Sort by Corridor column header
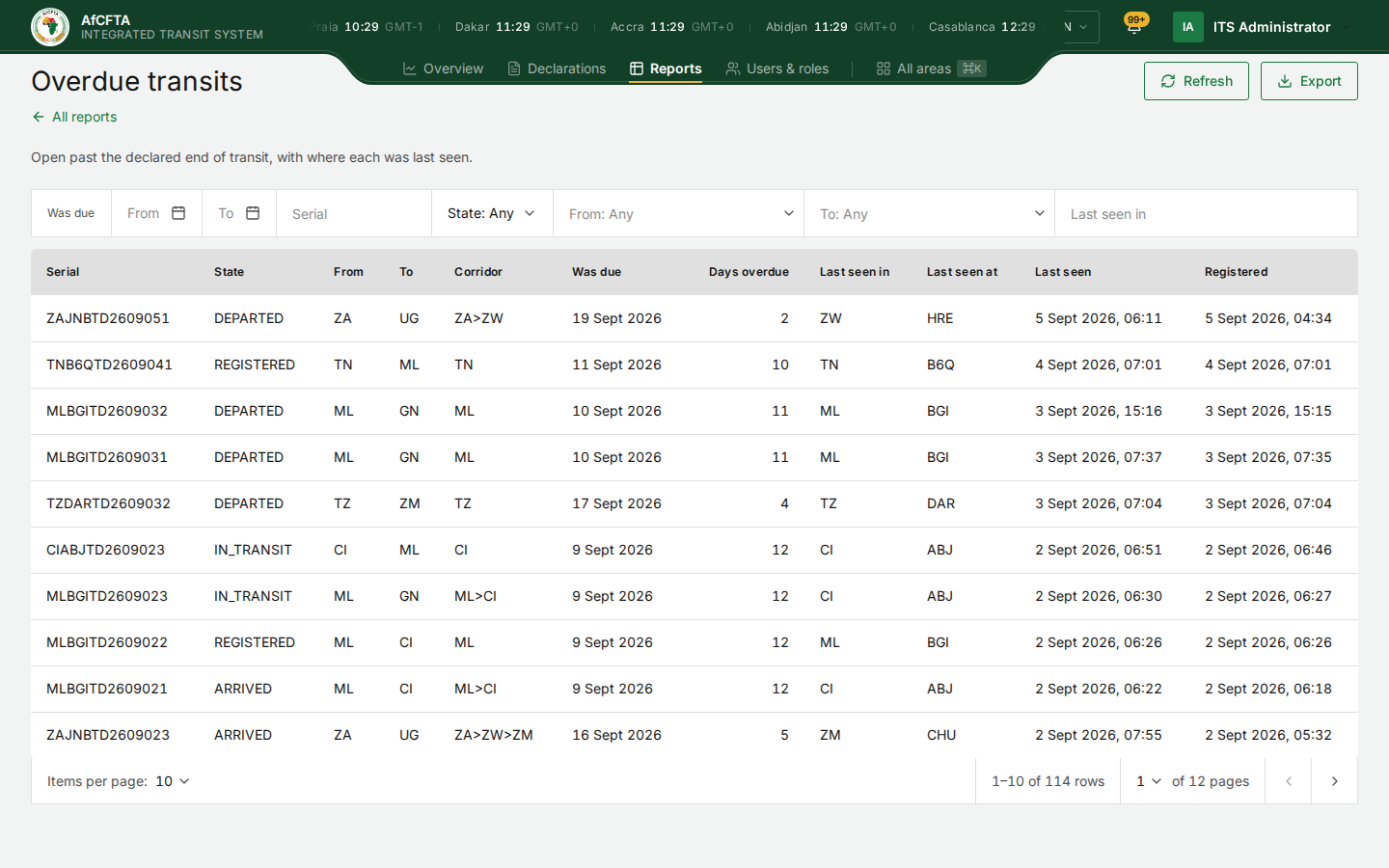Image resolution: width=1389 pixels, height=868 pixels. (x=478, y=272)
